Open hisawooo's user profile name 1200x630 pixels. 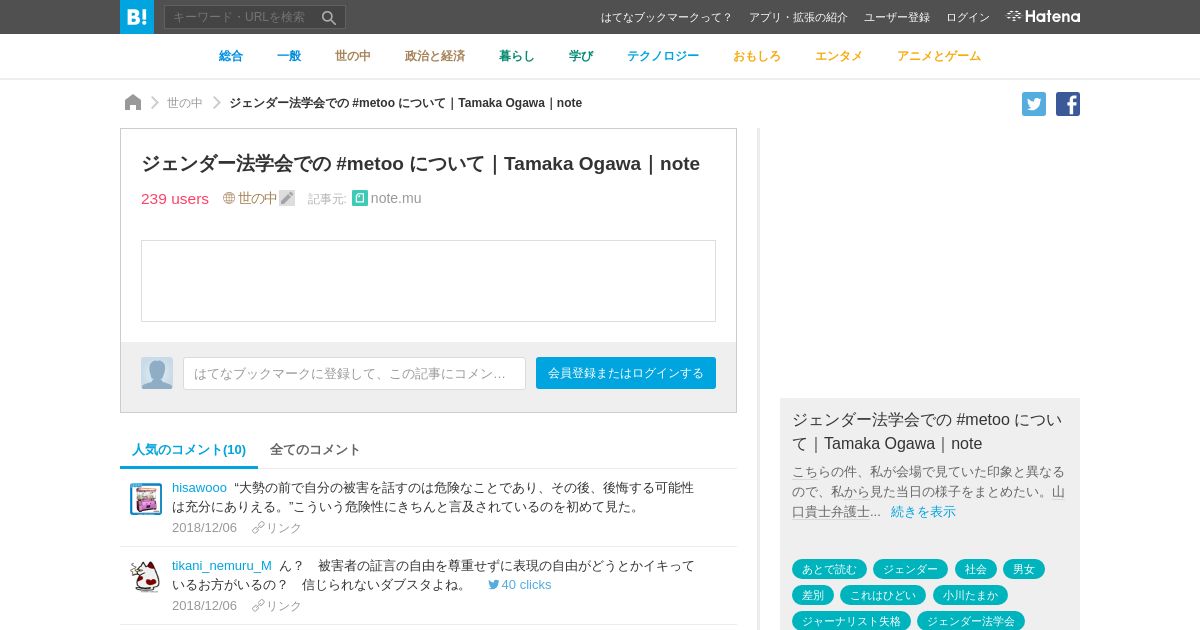[199, 487]
